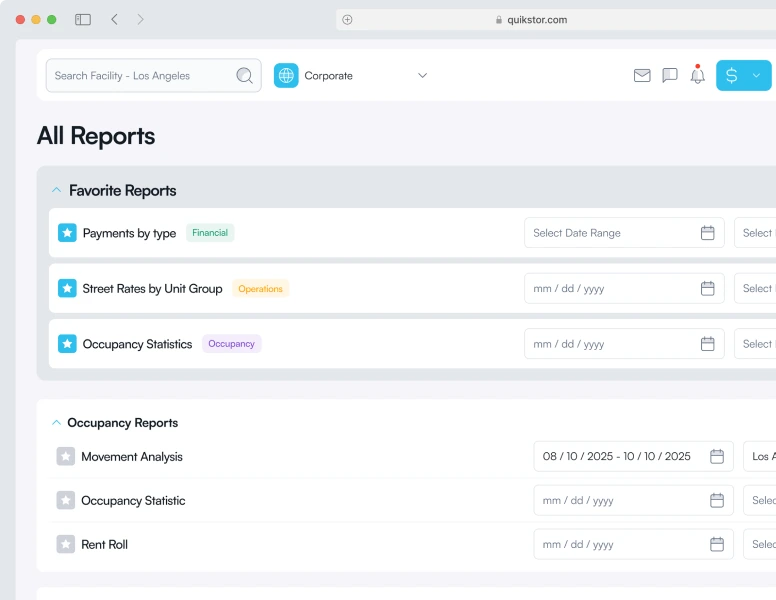Click the Occupancy Reports heading
This screenshot has width=776, height=600.
point(122,423)
